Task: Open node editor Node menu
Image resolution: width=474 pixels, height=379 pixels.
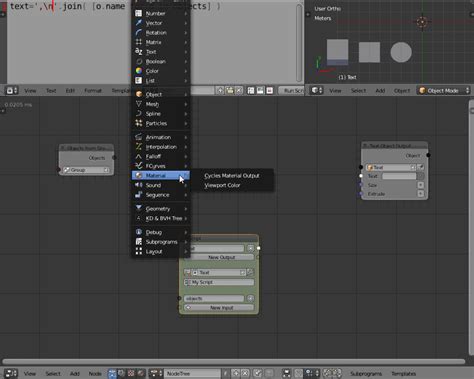Action: click(x=95, y=374)
